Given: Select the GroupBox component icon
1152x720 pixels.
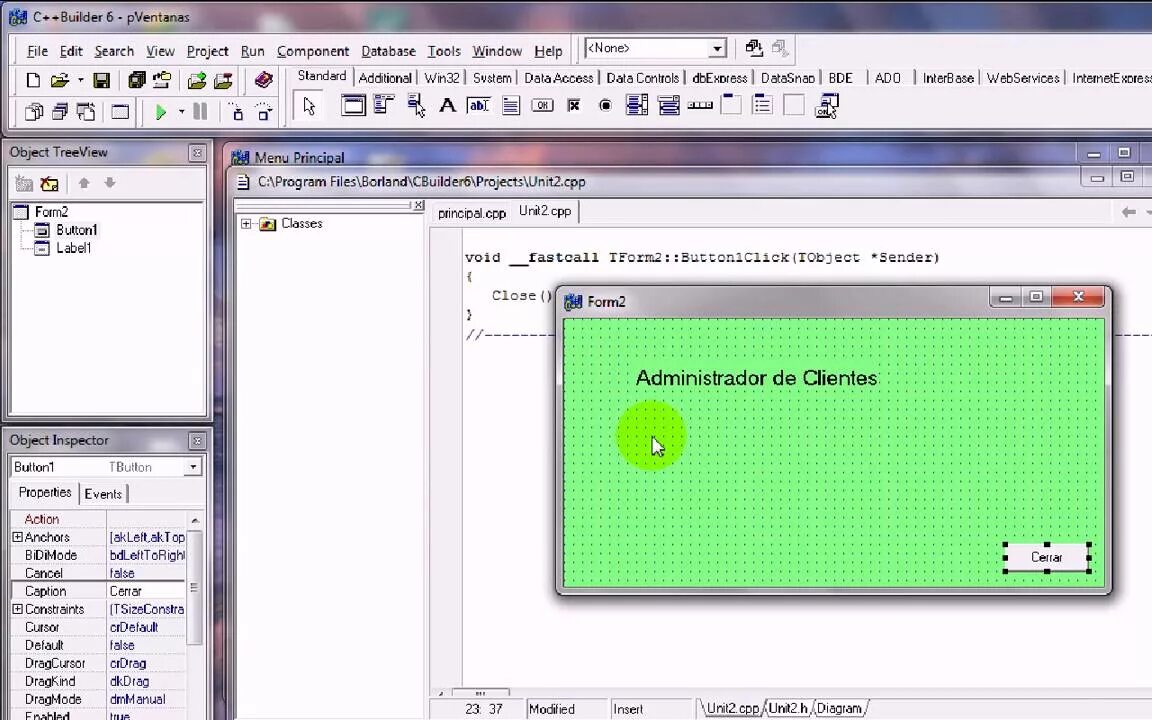Looking at the screenshot, I should pyautogui.click(x=731, y=104).
